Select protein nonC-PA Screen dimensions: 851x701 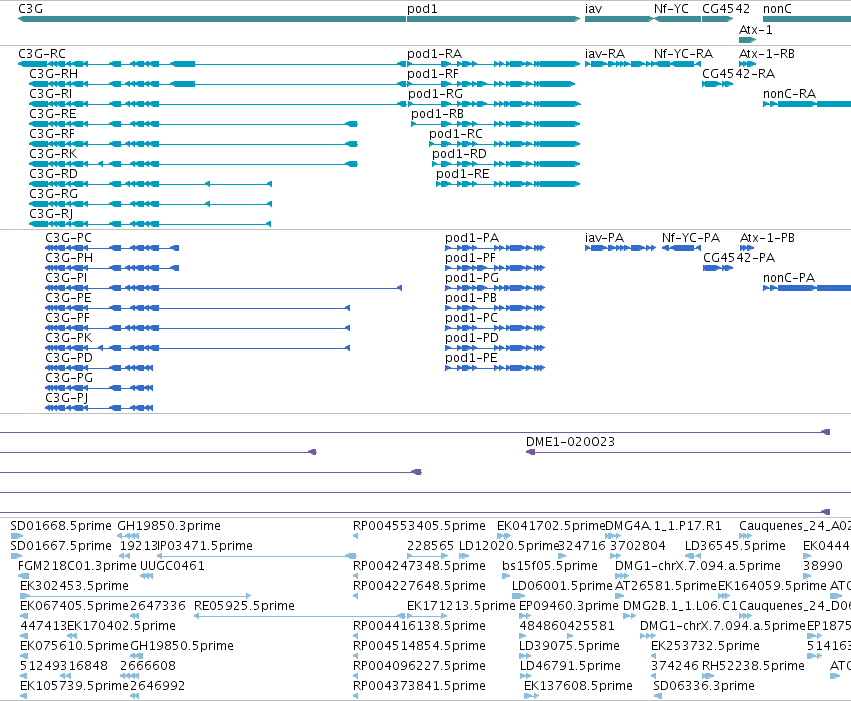tap(807, 288)
